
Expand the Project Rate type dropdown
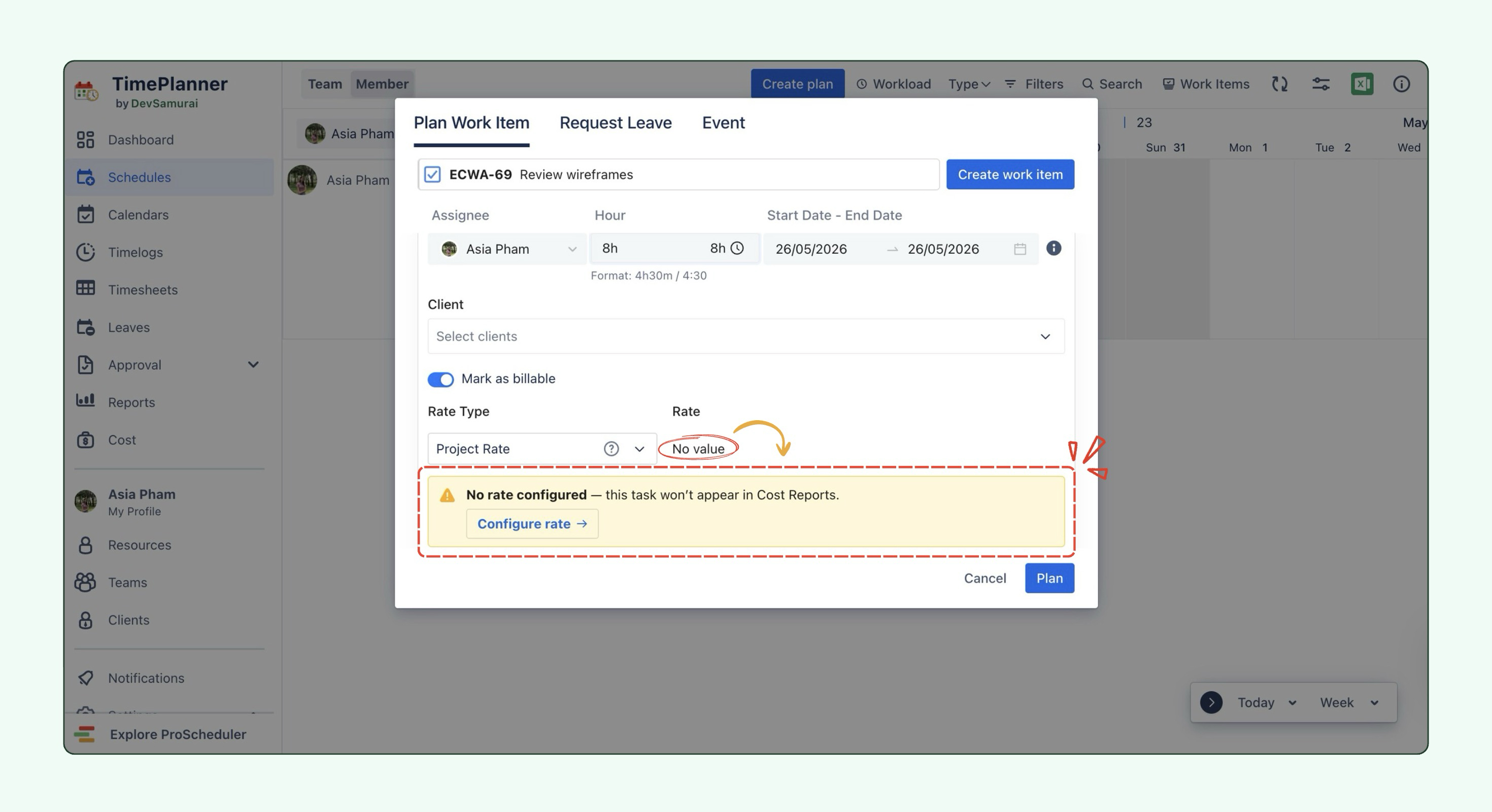(542, 449)
